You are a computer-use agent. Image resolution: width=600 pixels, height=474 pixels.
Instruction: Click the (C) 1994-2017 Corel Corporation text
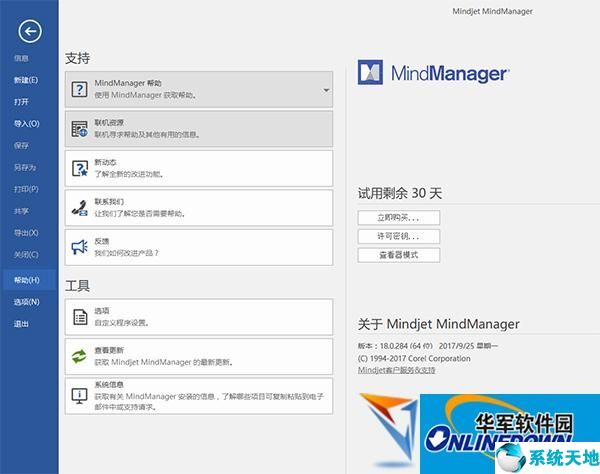click(414, 358)
